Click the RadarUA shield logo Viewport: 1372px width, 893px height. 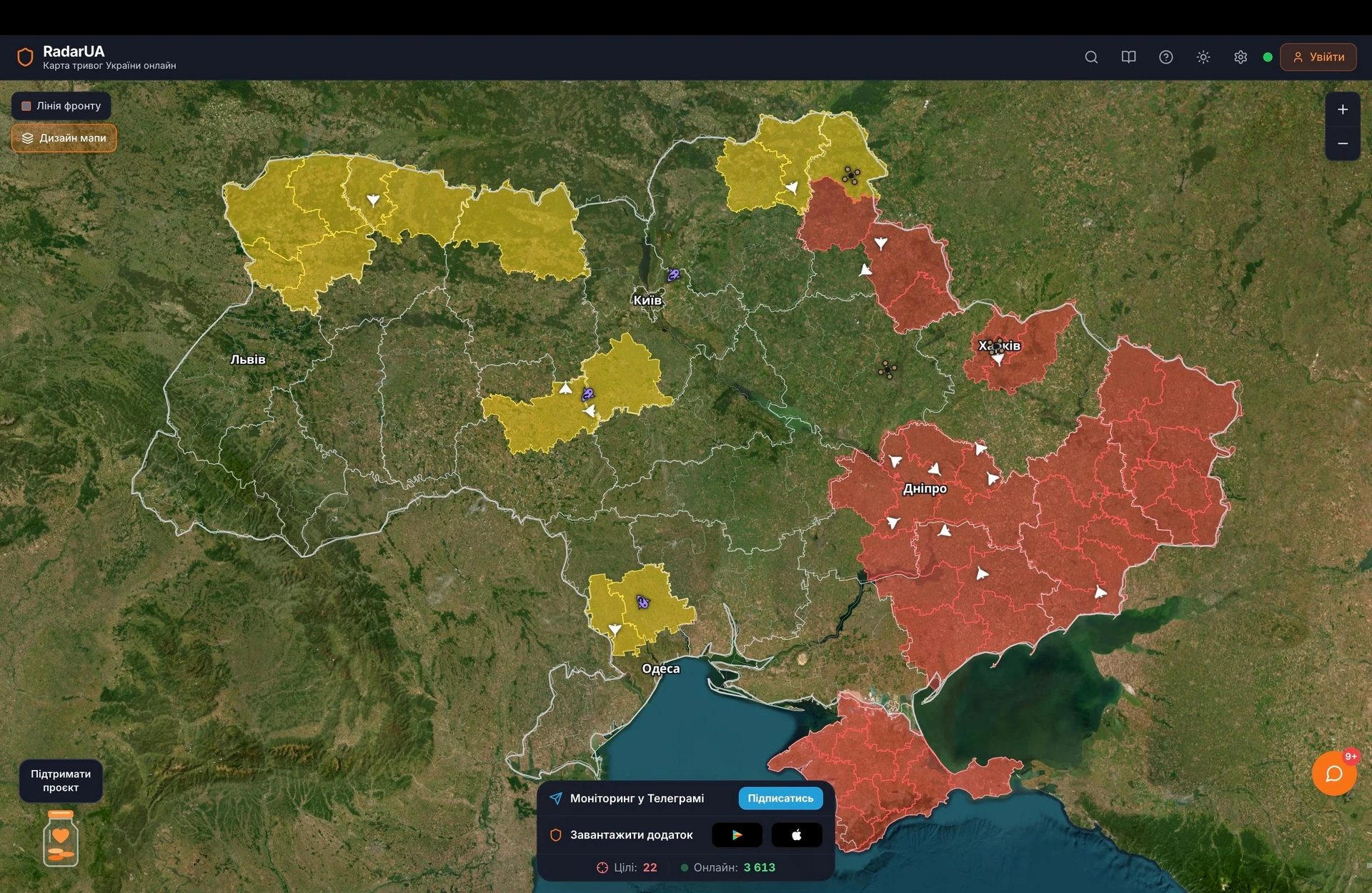(25, 57)
